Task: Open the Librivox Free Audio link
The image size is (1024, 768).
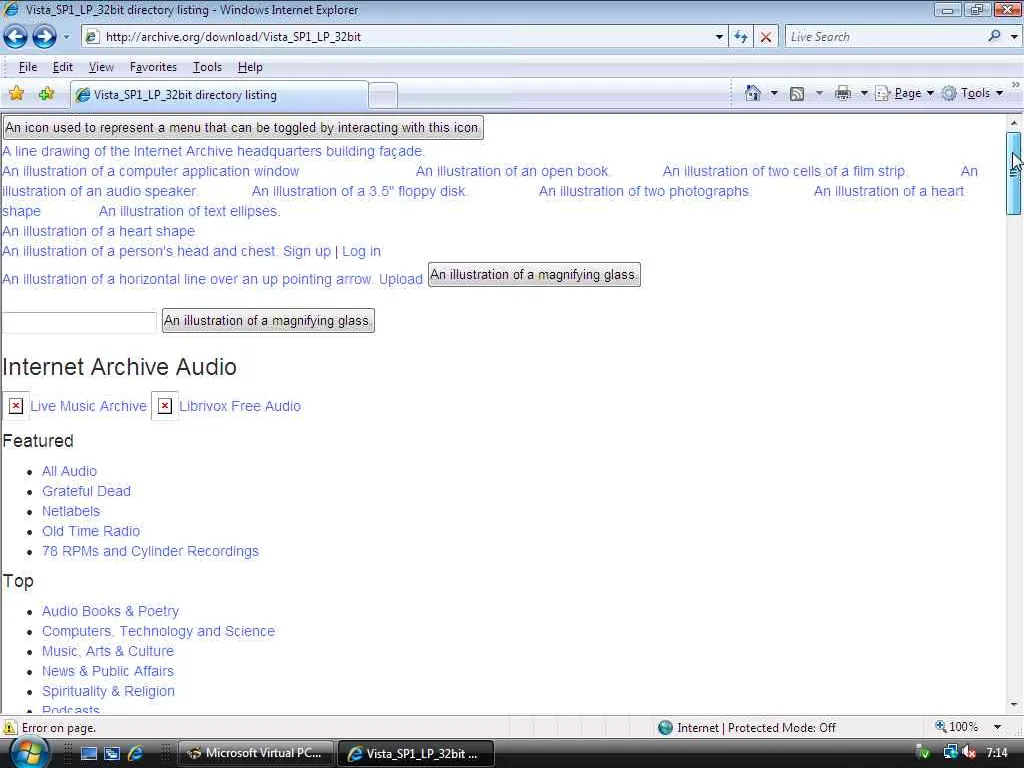Action: pyautogui.click(x=240, y=406)
